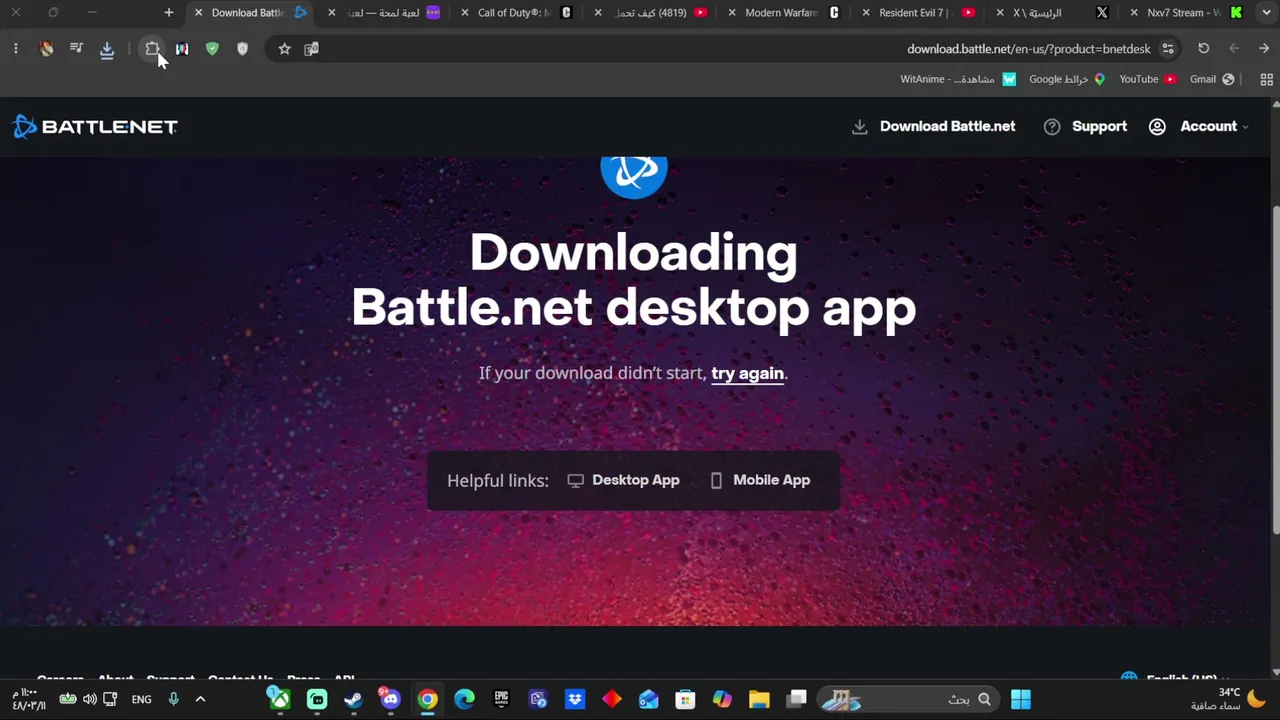Image resolution: width=1280 pixels, height=720 pixels.
Task: Open the Xbox app from taskbar
Action: [x=280, y=699]
